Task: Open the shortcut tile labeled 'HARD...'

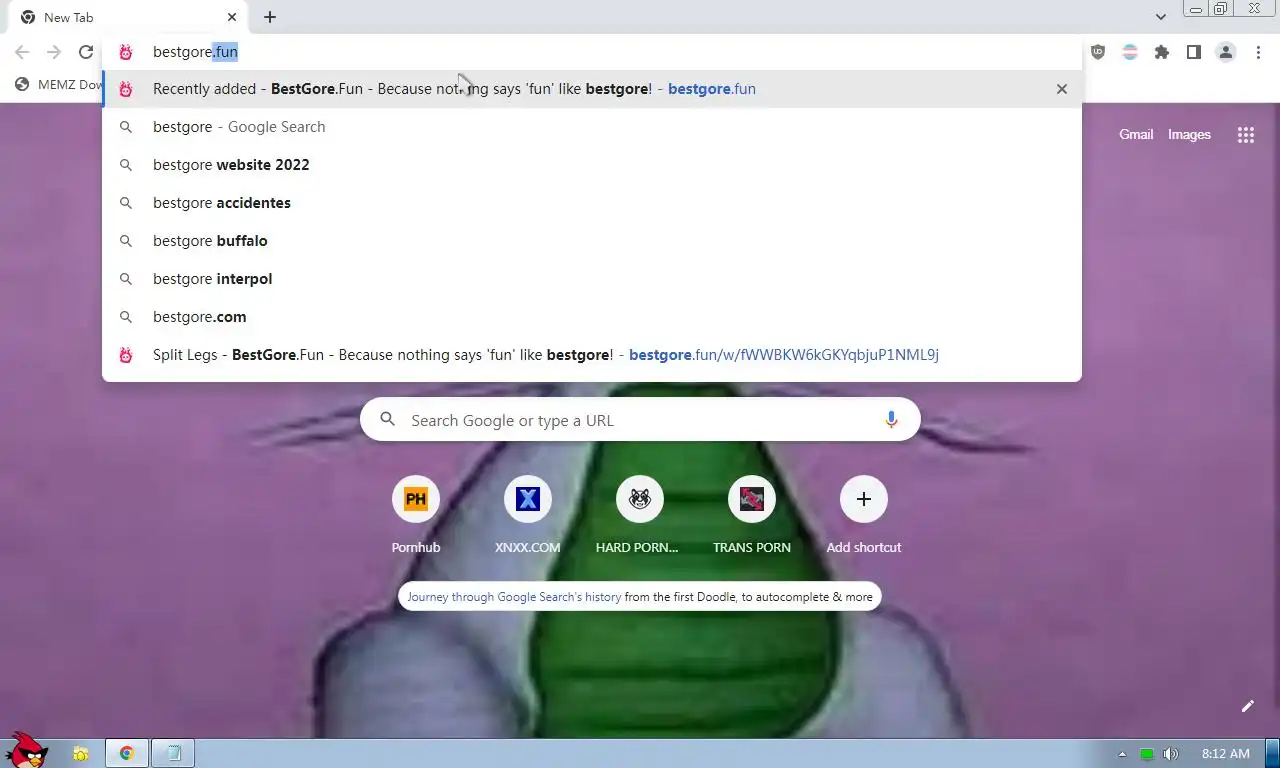Action: 640,499
